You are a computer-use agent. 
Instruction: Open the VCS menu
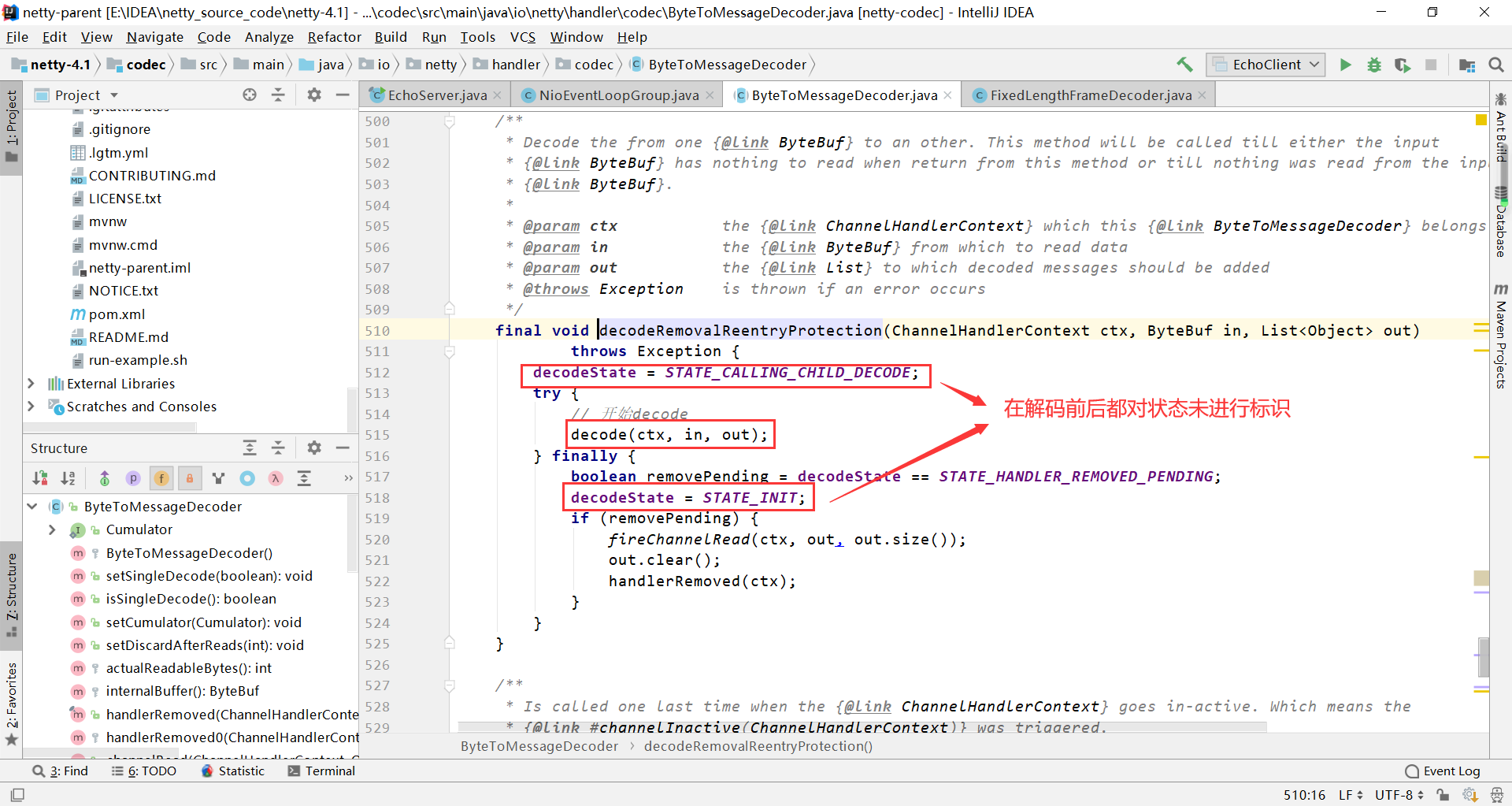click(x=522, y=37)
